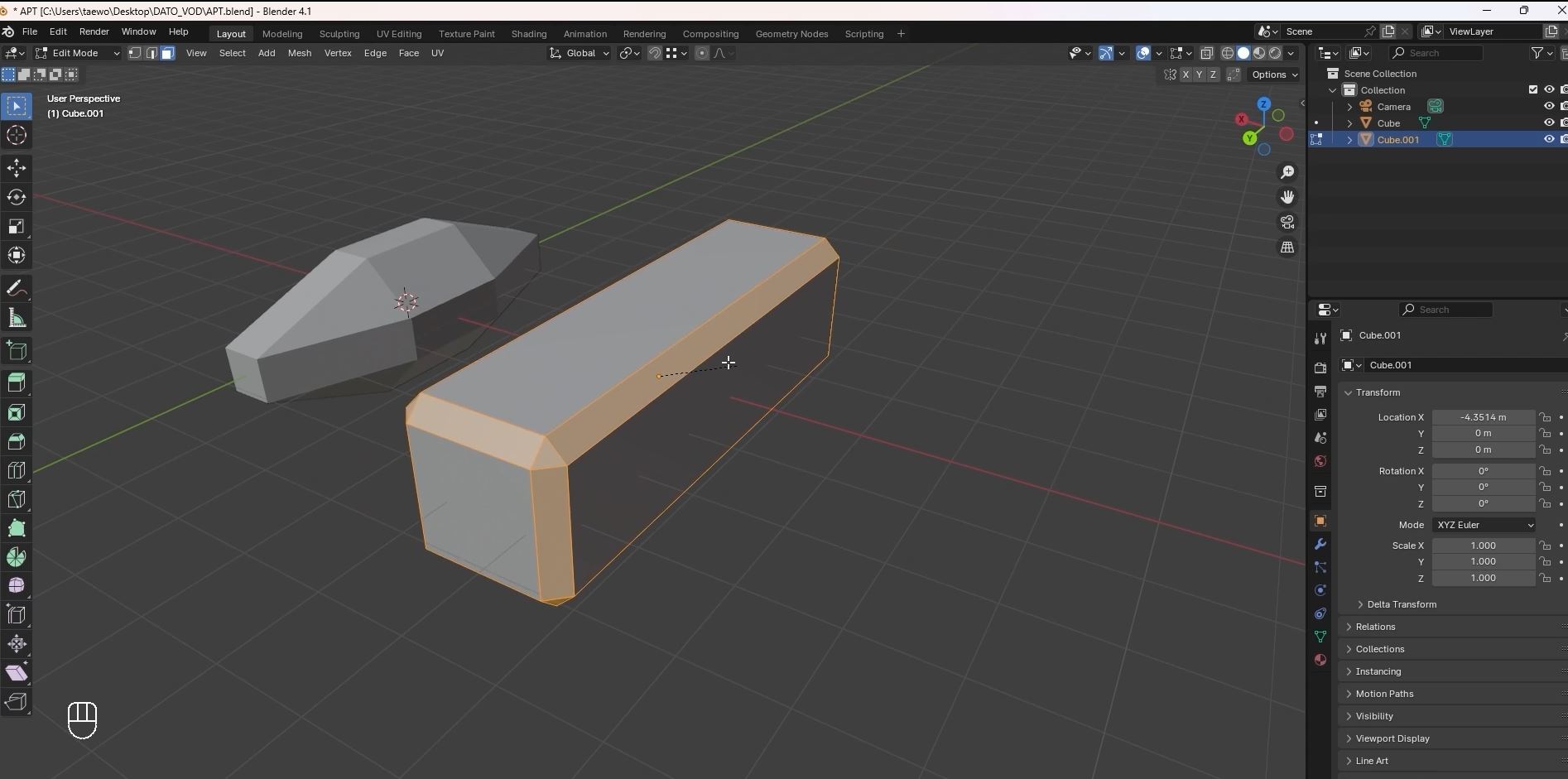1568x779 pixels.
Task: Open the XYZ Euler rotation mode dropdown
Action: click(1484, 525)
